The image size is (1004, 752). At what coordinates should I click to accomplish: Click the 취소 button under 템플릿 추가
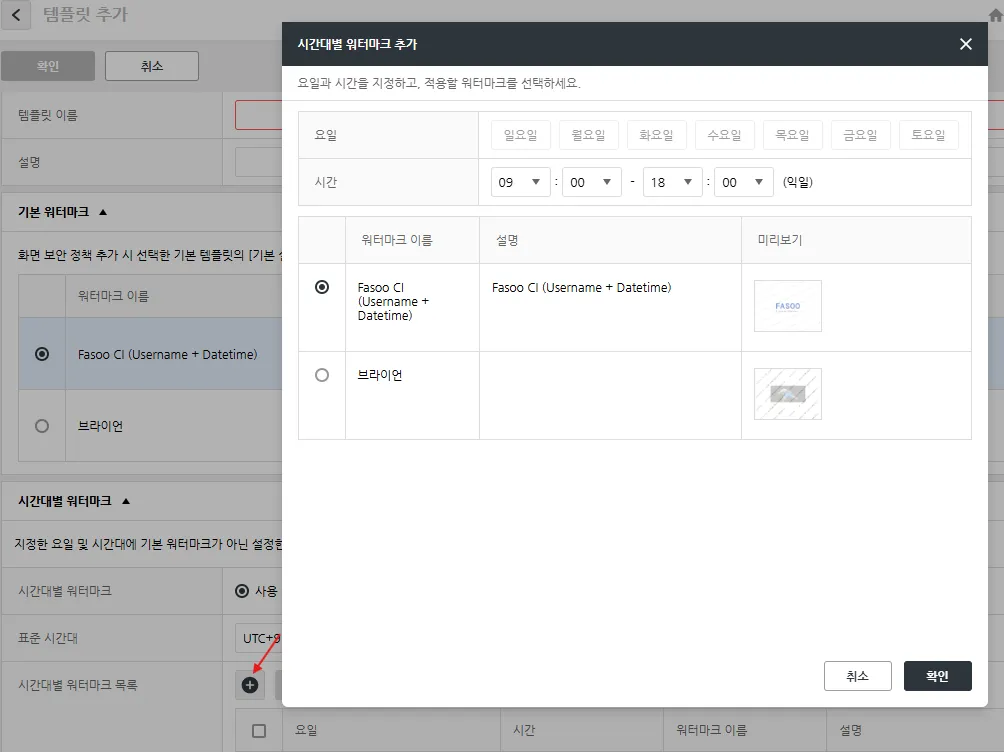[x=152, y=66]
